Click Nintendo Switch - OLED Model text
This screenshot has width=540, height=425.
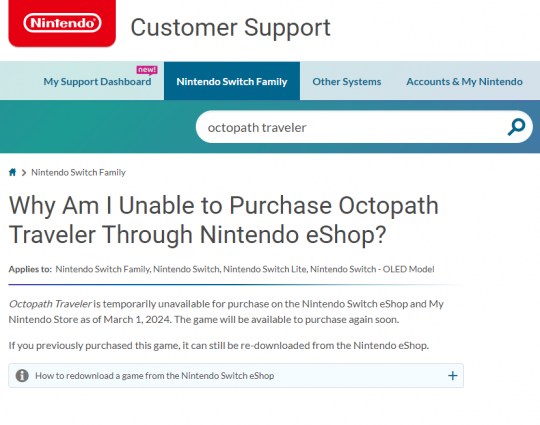[372, 269]
